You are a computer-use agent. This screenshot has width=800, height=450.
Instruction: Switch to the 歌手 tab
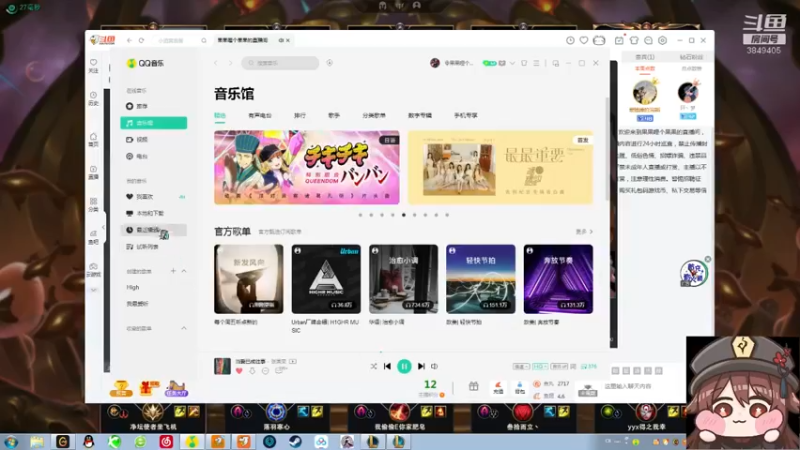coord(334,116)
